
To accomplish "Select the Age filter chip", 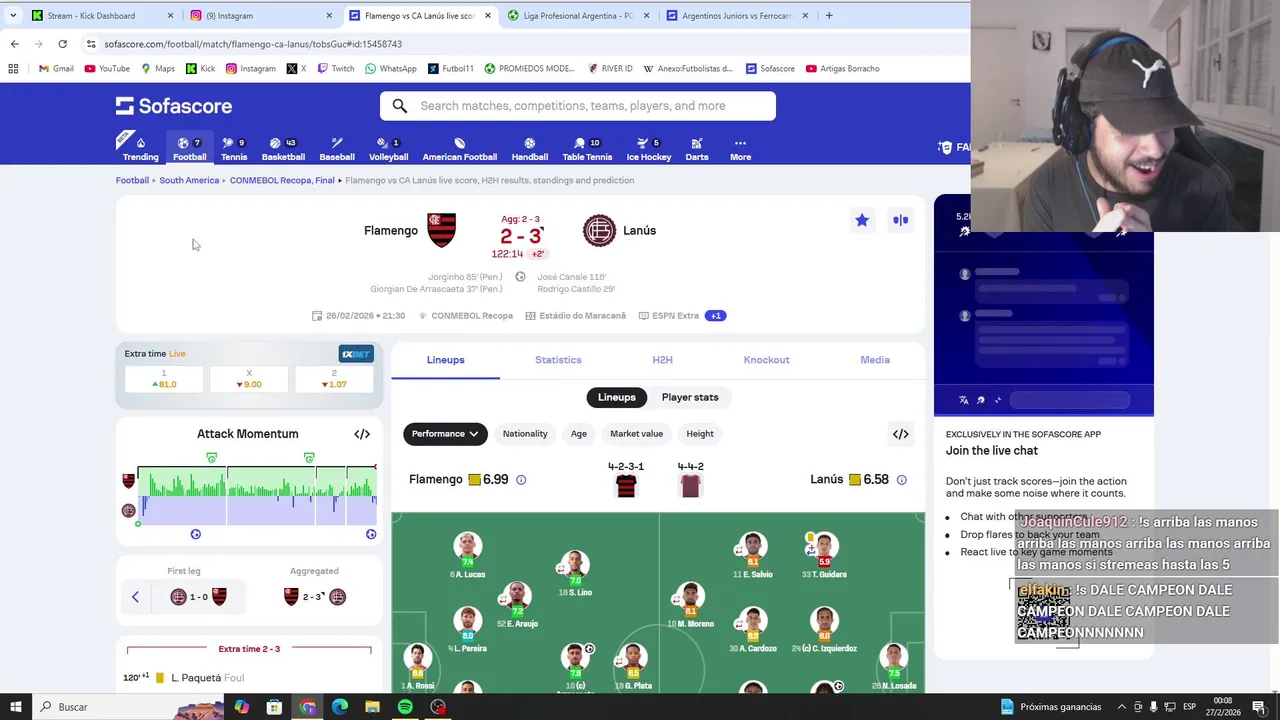I will pos(579,434).
